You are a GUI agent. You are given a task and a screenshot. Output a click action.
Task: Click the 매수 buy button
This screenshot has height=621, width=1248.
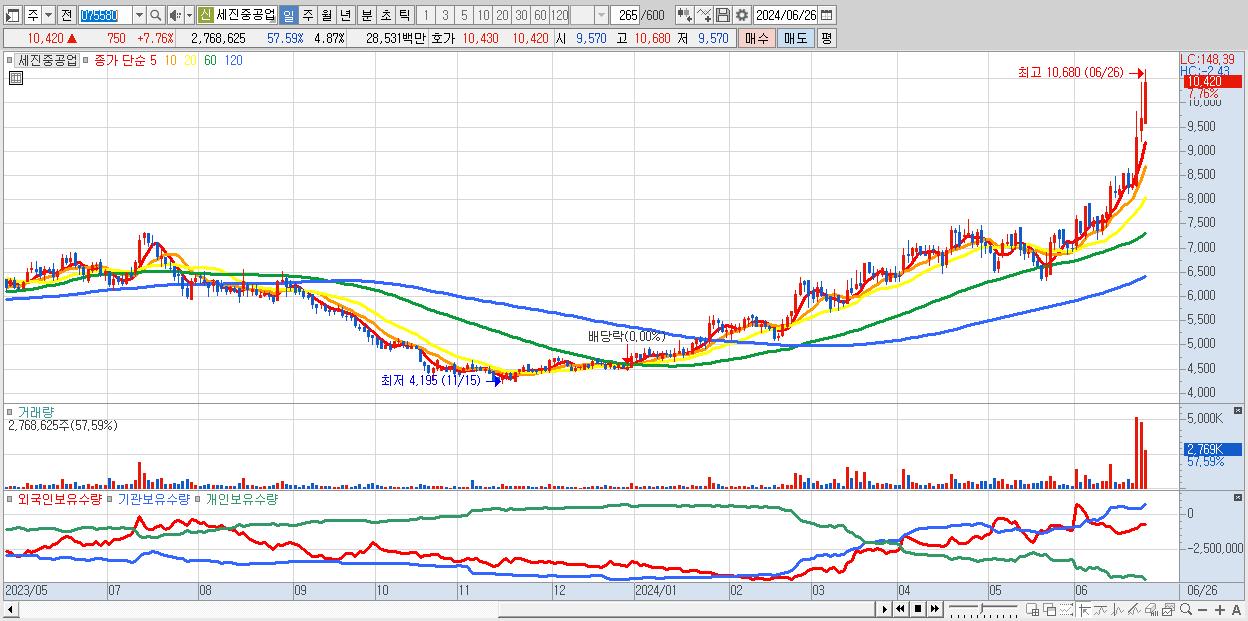point(757,38)
